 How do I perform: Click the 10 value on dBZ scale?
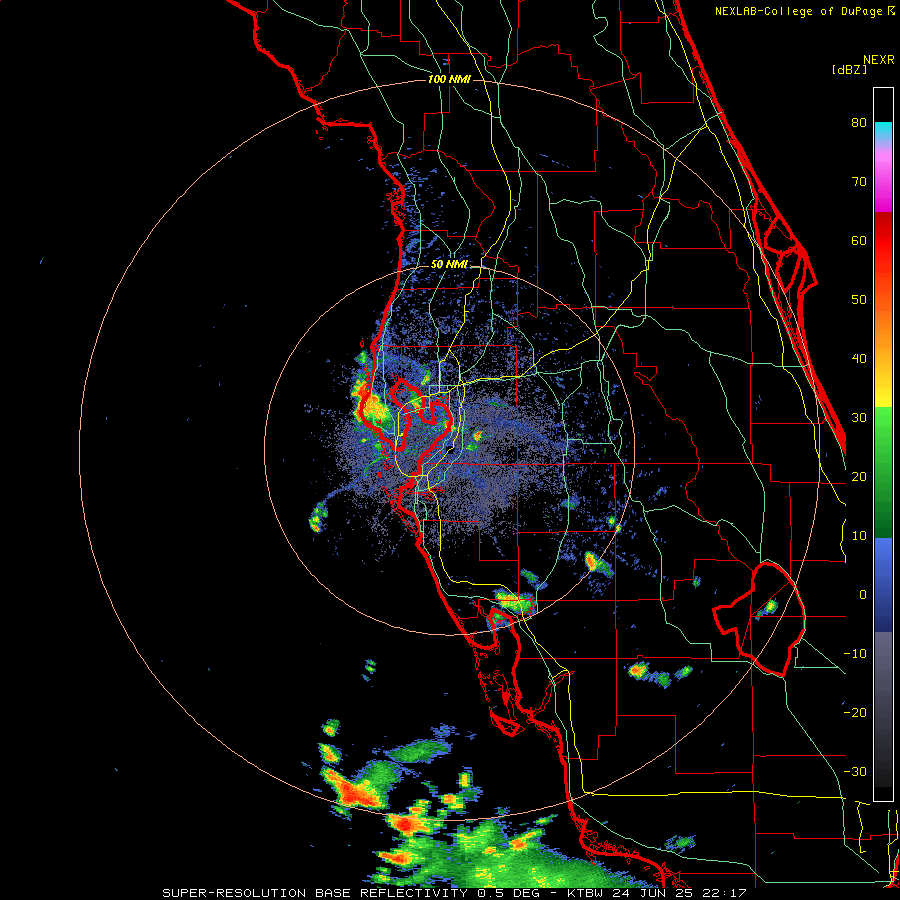(859, 536)
